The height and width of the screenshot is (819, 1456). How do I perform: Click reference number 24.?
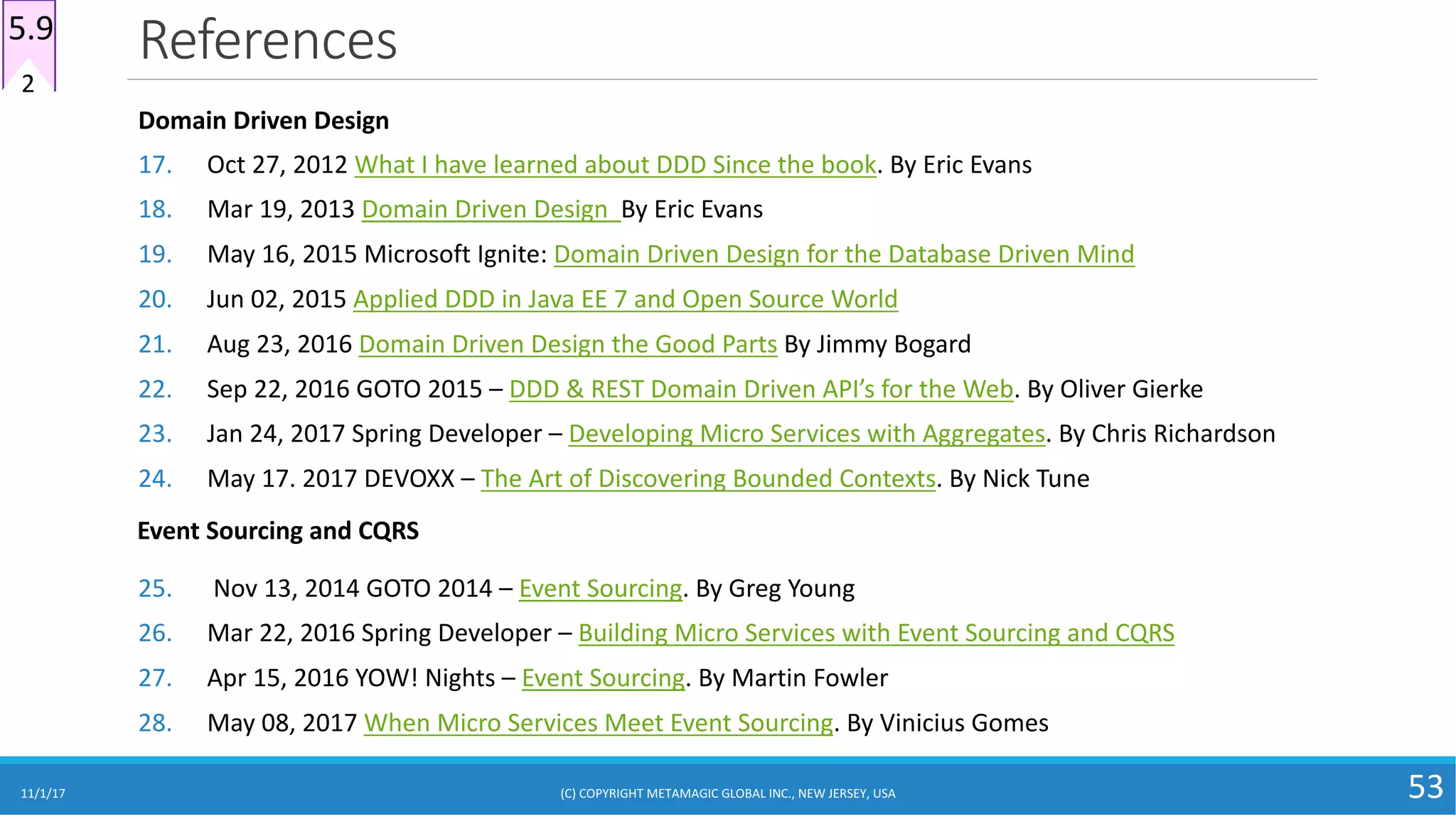tap(155, 478)
